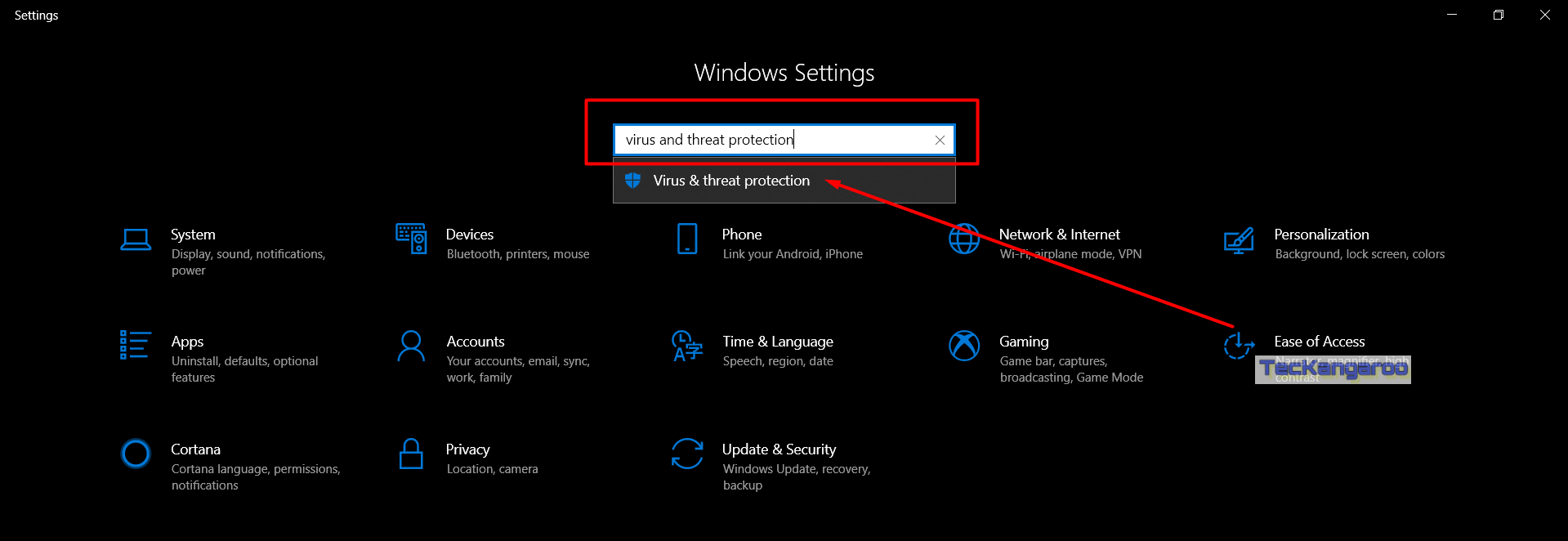
Task: Click the Gaming Xbox icon
Action: pyautogui.click(x=964, y=346)
